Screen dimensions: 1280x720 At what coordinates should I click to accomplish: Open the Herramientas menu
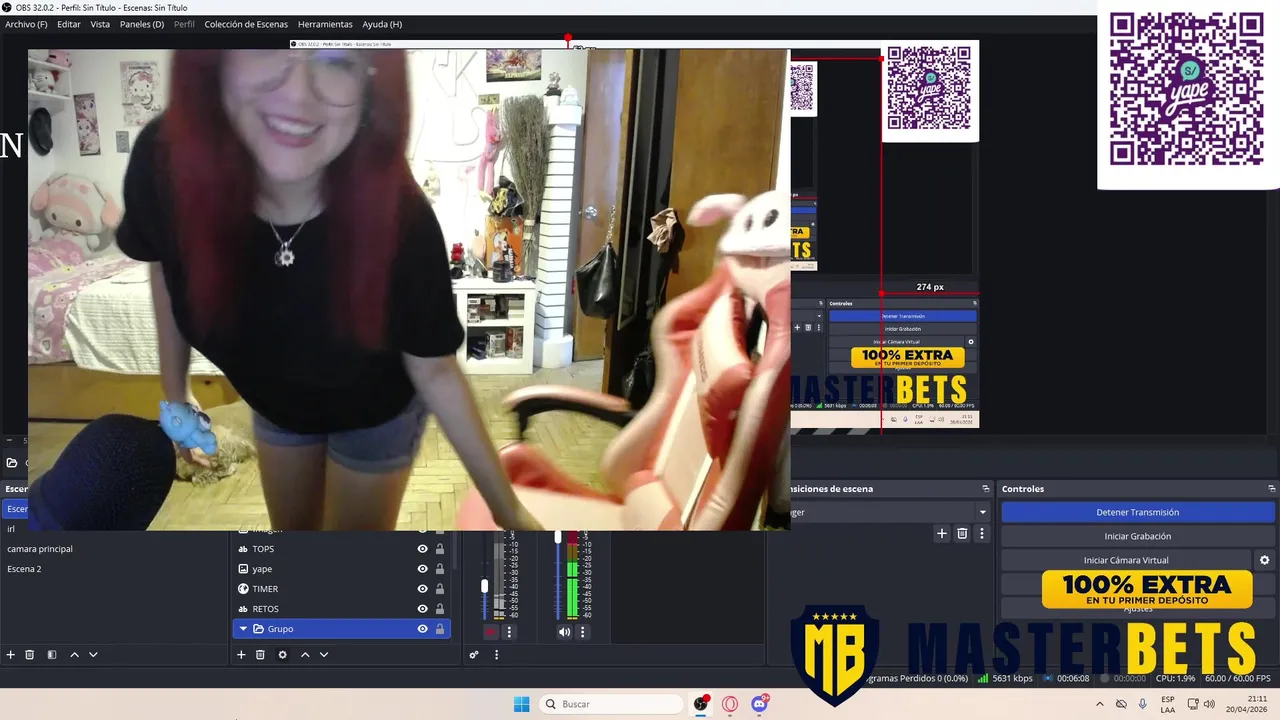tap(325, 24)
